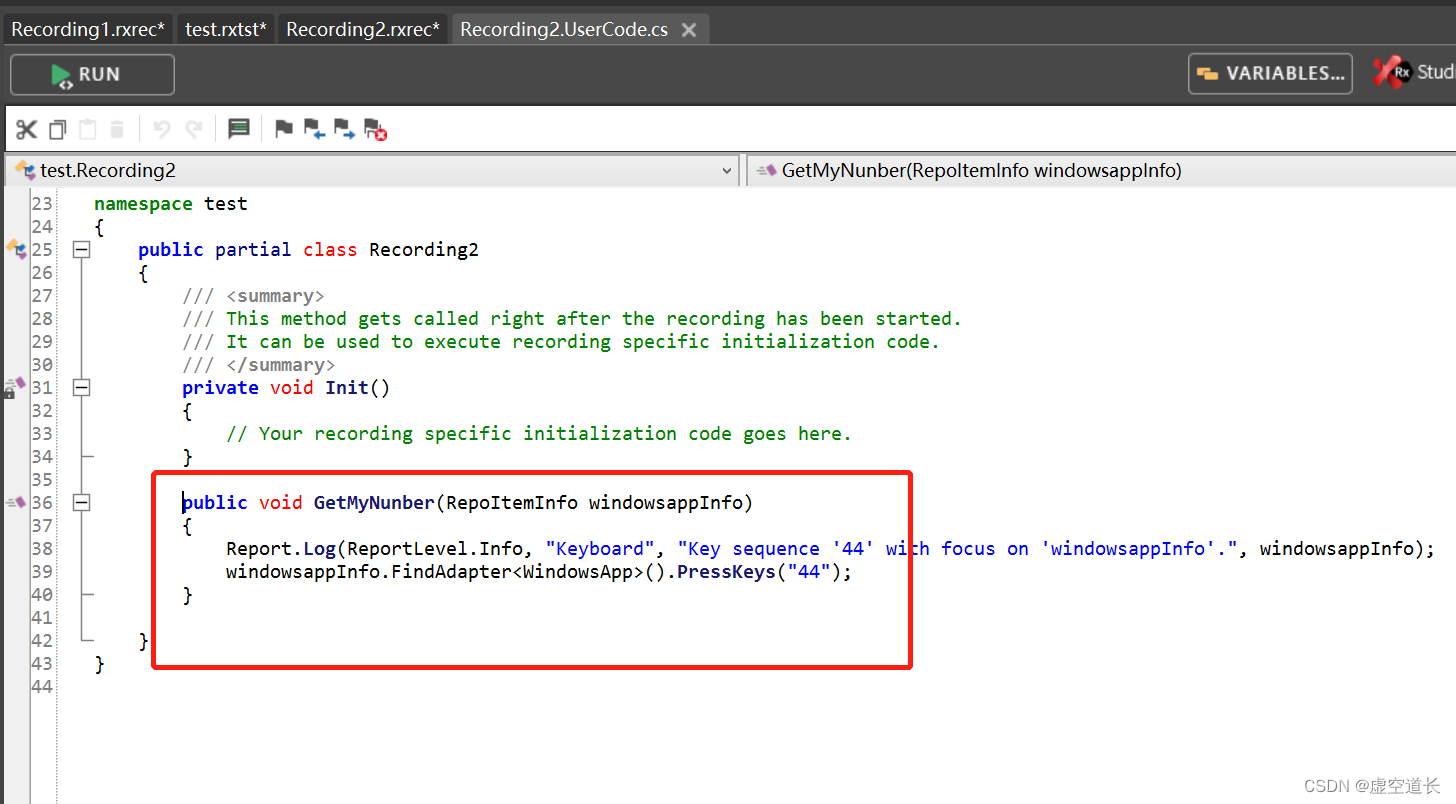Open the test.Recording2 class dropdown
Screen dimensions: 1456x804
(373, 171)
